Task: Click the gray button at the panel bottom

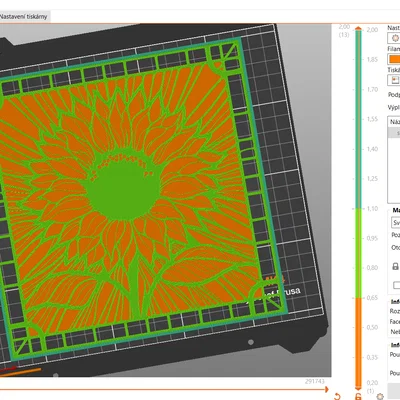Action: (x=394, y=391)
